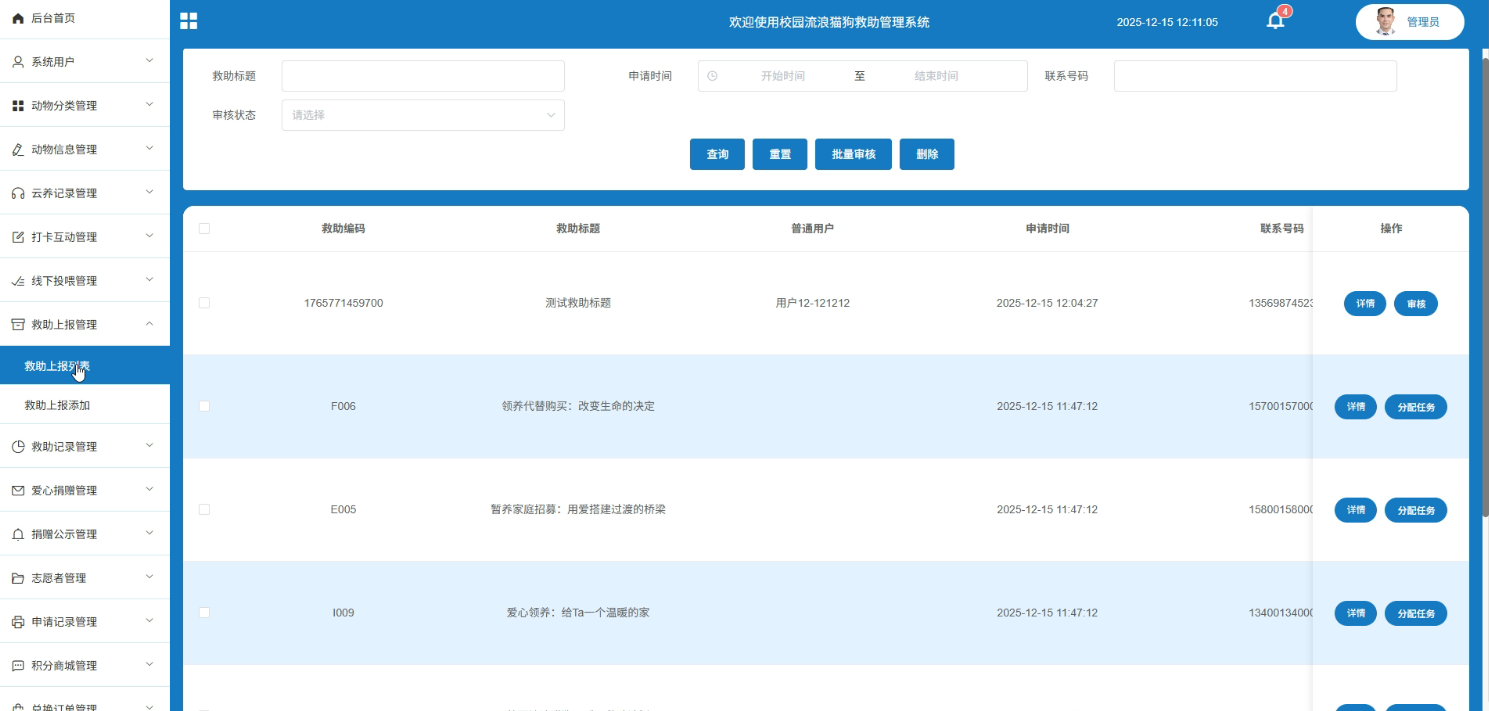
Task: Click the home icon beside 后台首页
Action: click(17, 18)
